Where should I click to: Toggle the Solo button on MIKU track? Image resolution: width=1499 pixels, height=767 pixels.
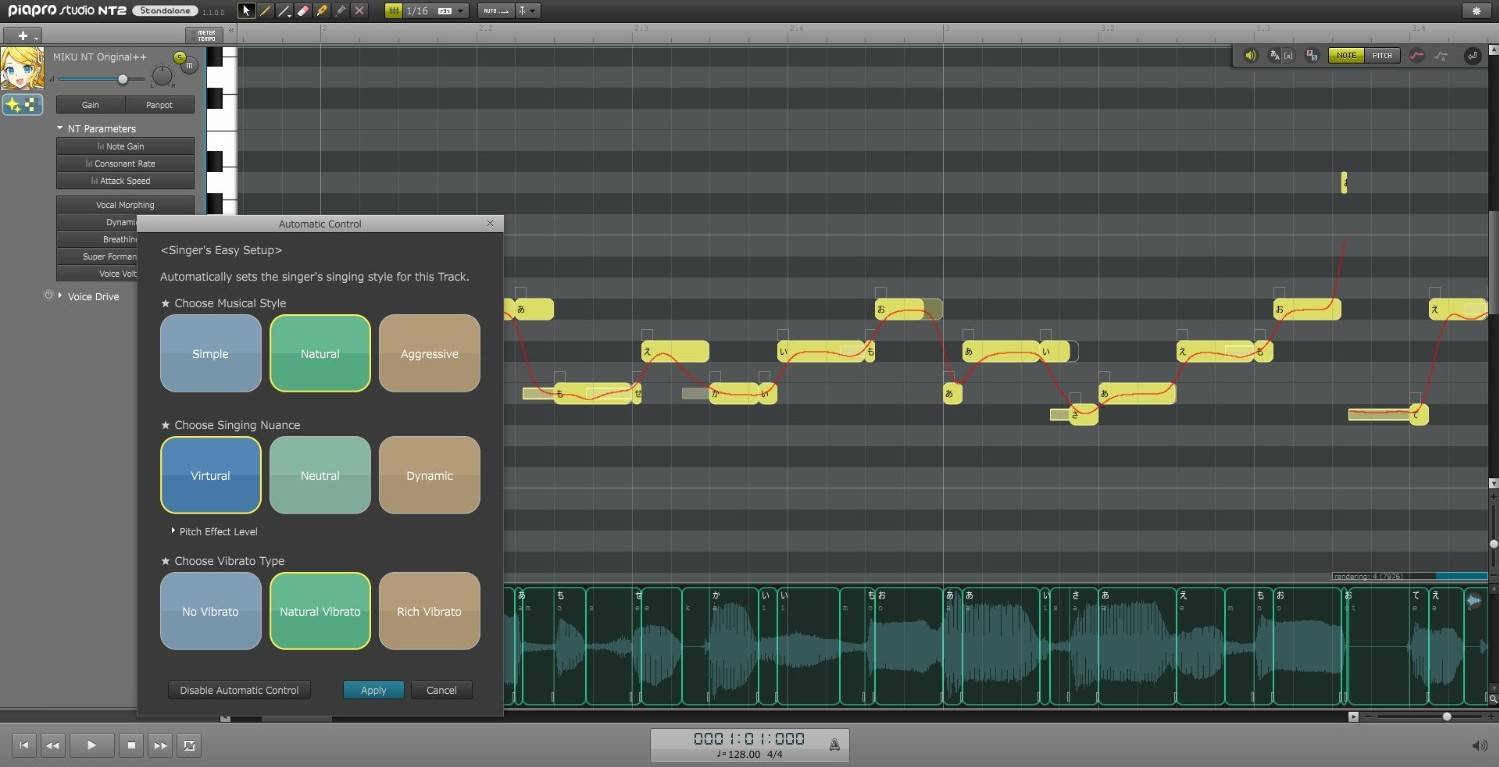[x=180, y=58]
